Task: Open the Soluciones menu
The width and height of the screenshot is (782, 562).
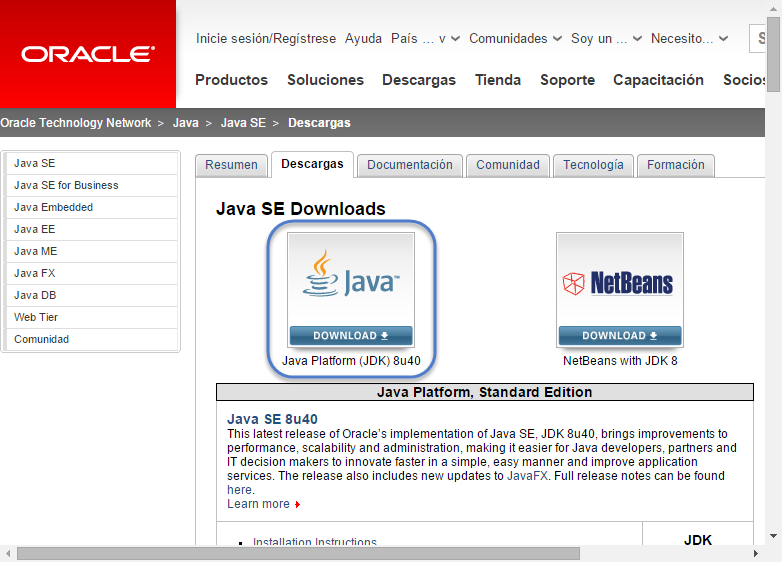Action: (x=325, y=80)
